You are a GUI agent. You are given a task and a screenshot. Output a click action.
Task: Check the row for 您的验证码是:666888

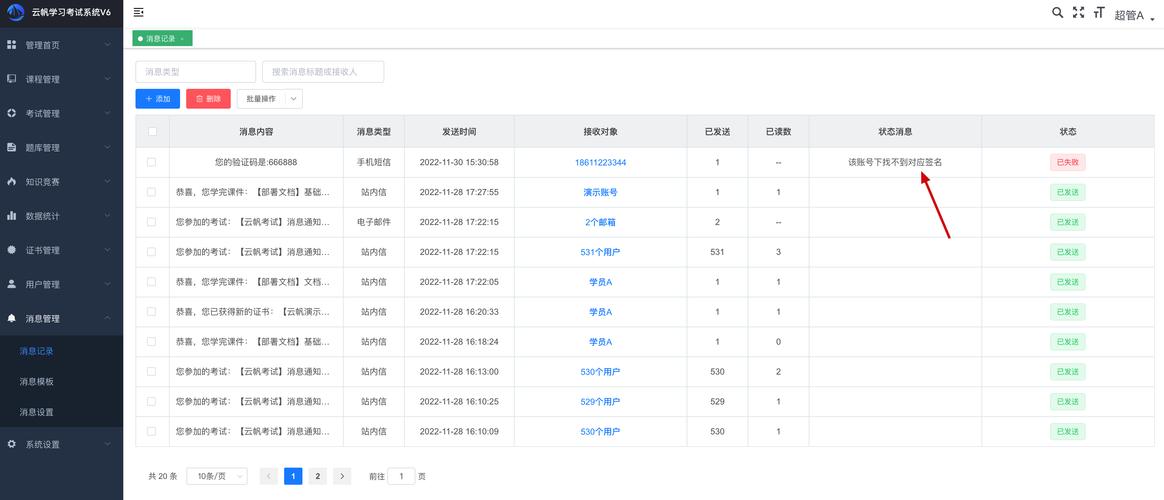coord(152,162)
